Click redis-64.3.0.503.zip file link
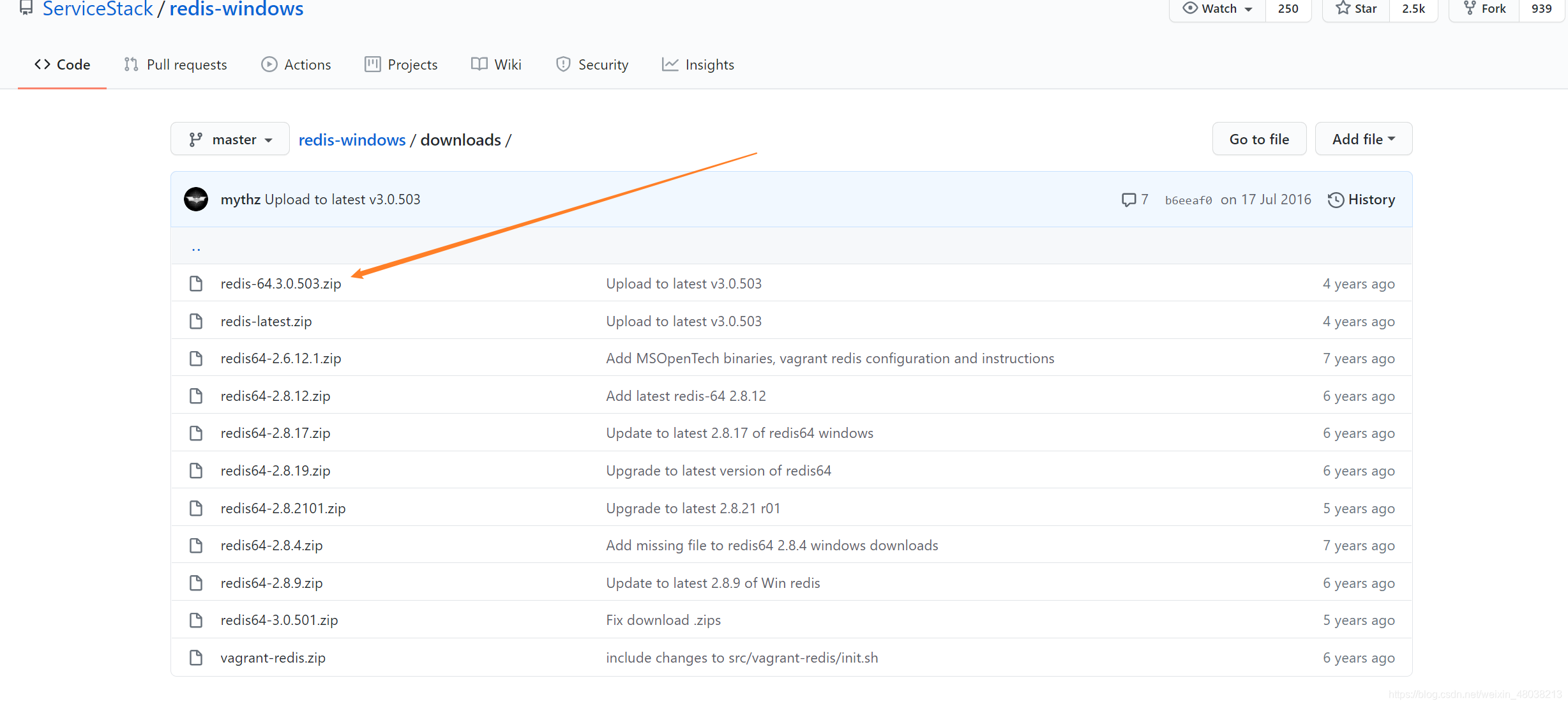Viewport: 1568px width, 706px height. point(280,283)
